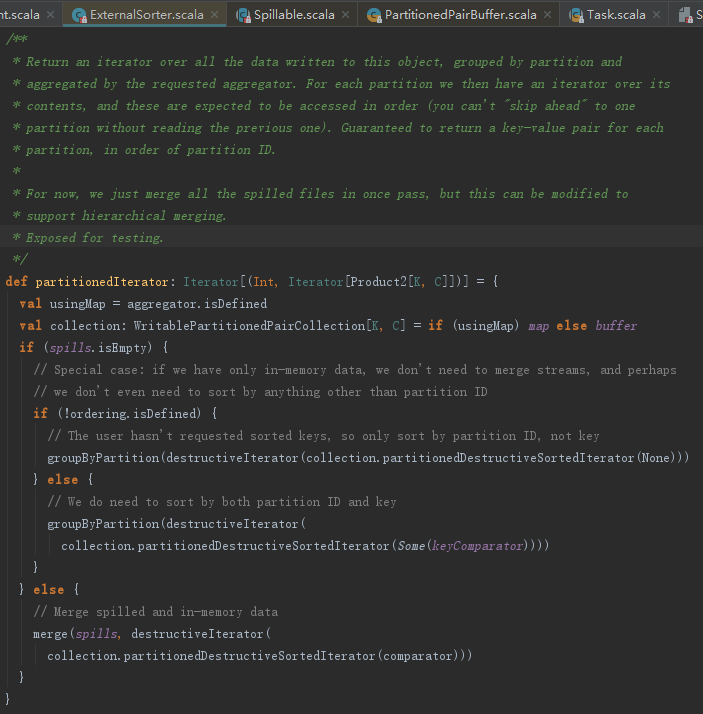Close the PartitionedPairBuffer.scala tab
The width and height of the screenshot is (703, 714).
pos(548,15)
